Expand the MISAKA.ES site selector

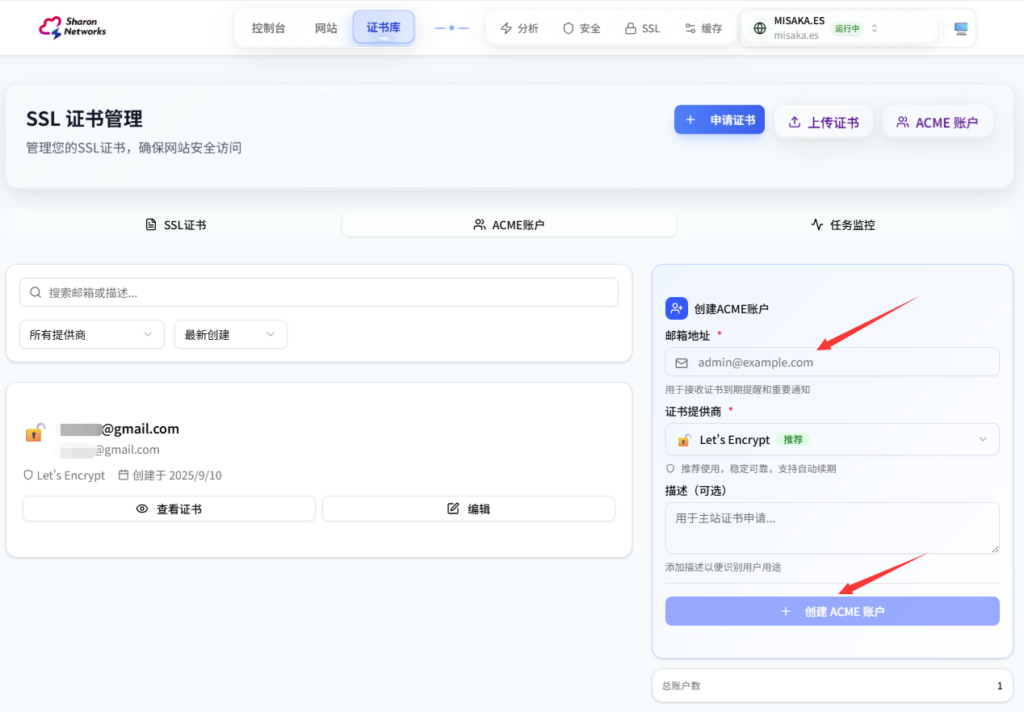(x=874, y=29)
